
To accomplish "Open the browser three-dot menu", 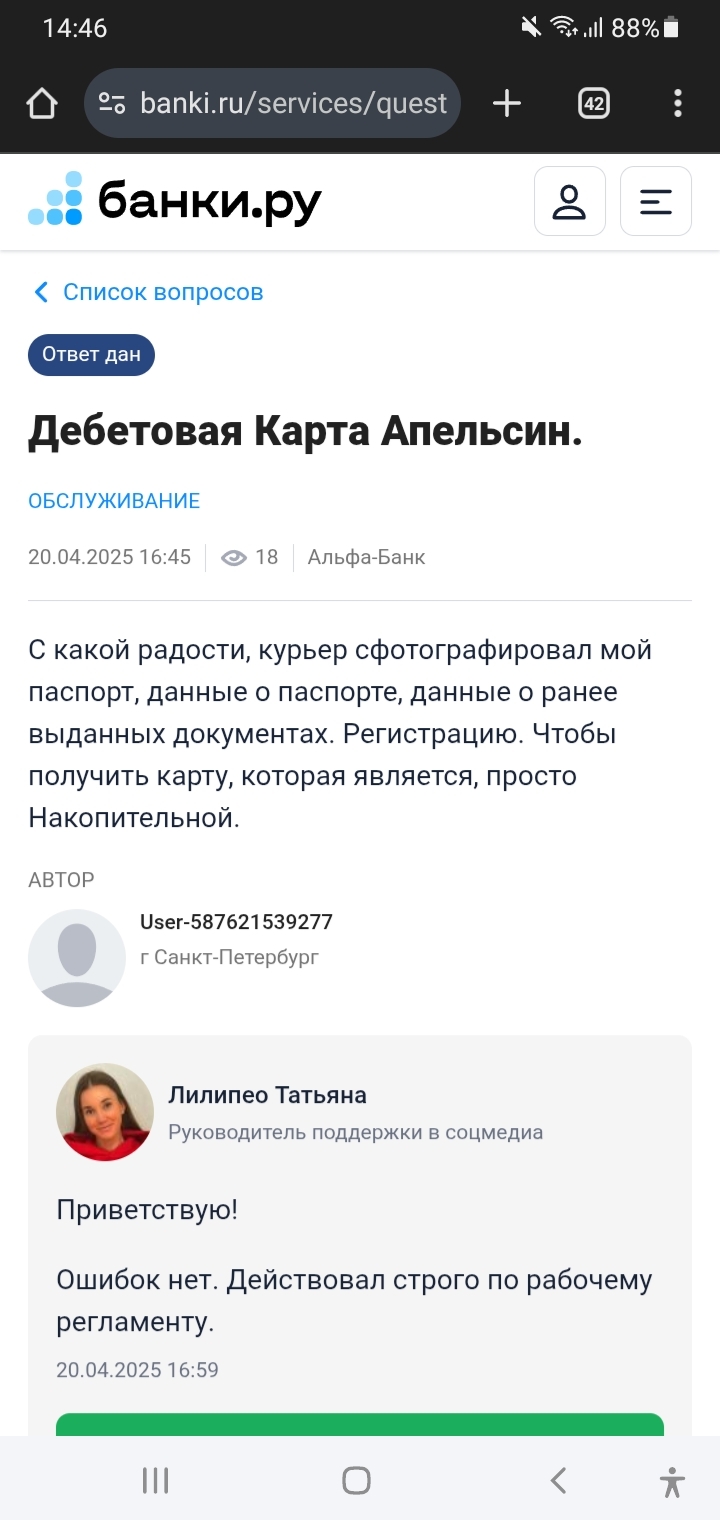I will click(678, 103).
